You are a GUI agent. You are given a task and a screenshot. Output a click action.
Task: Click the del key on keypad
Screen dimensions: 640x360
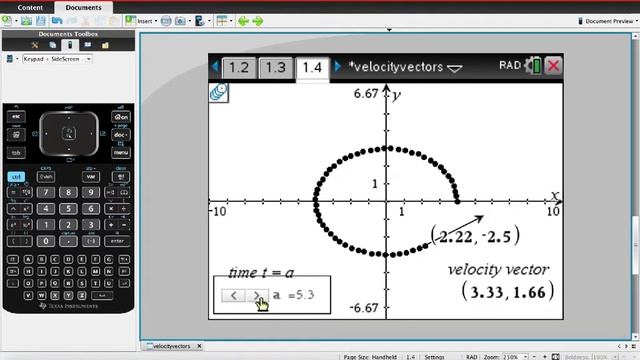point(121,177)
